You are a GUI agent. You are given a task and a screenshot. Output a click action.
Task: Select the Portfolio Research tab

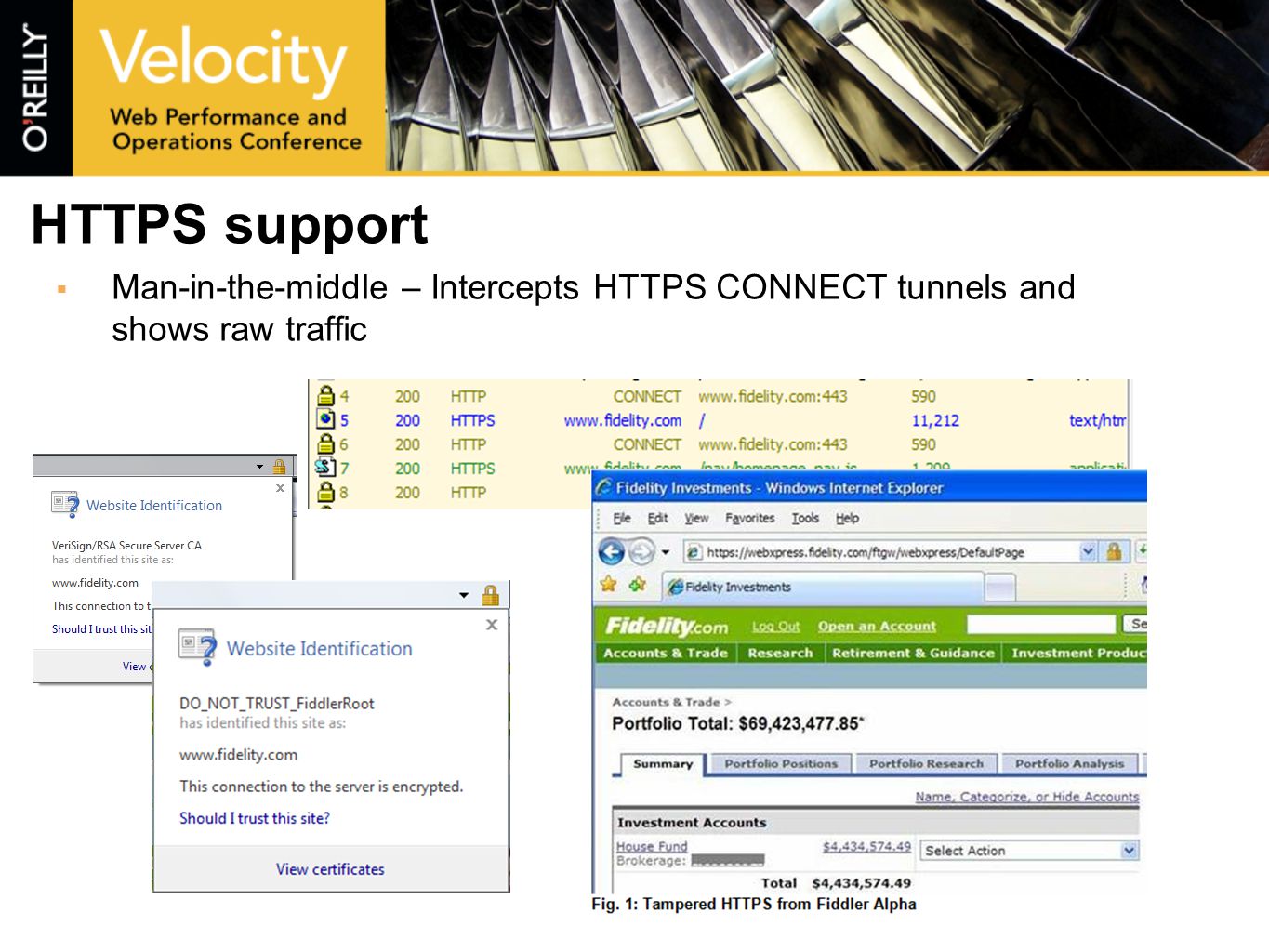[926, 764]
